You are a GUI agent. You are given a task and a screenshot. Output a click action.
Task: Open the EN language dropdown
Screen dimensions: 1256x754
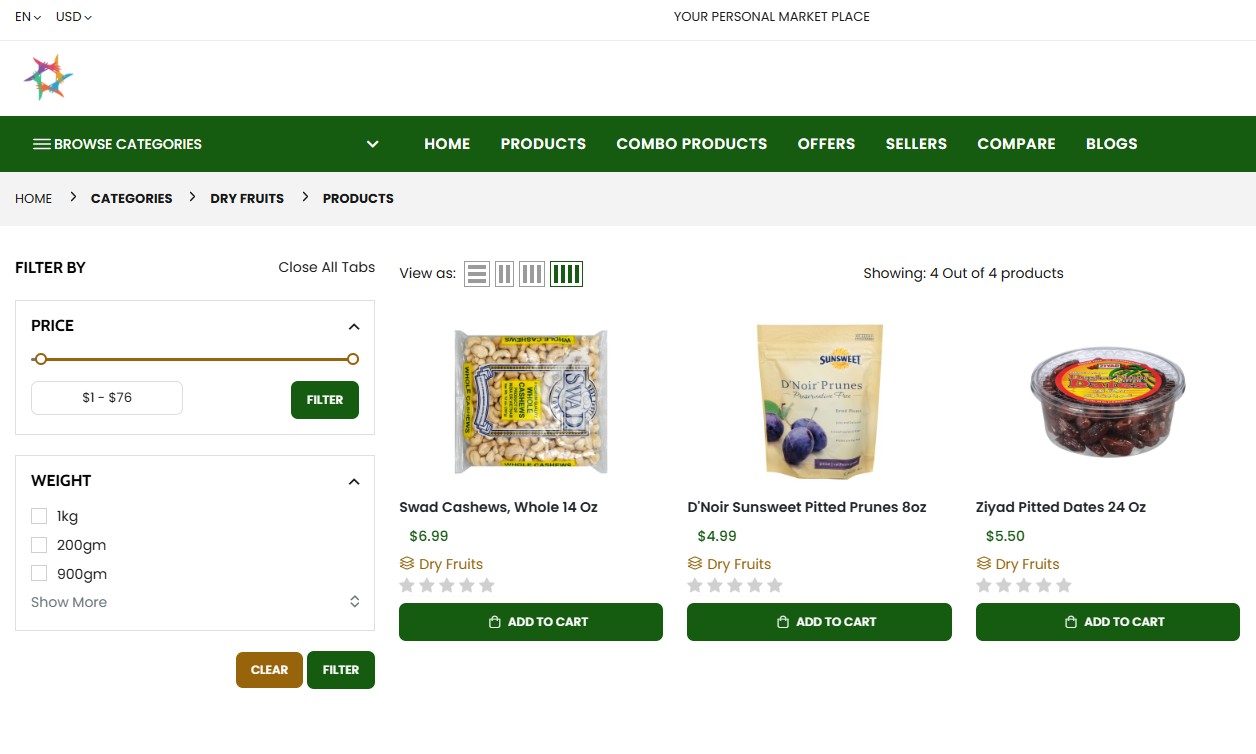click(x=28, y=17)
